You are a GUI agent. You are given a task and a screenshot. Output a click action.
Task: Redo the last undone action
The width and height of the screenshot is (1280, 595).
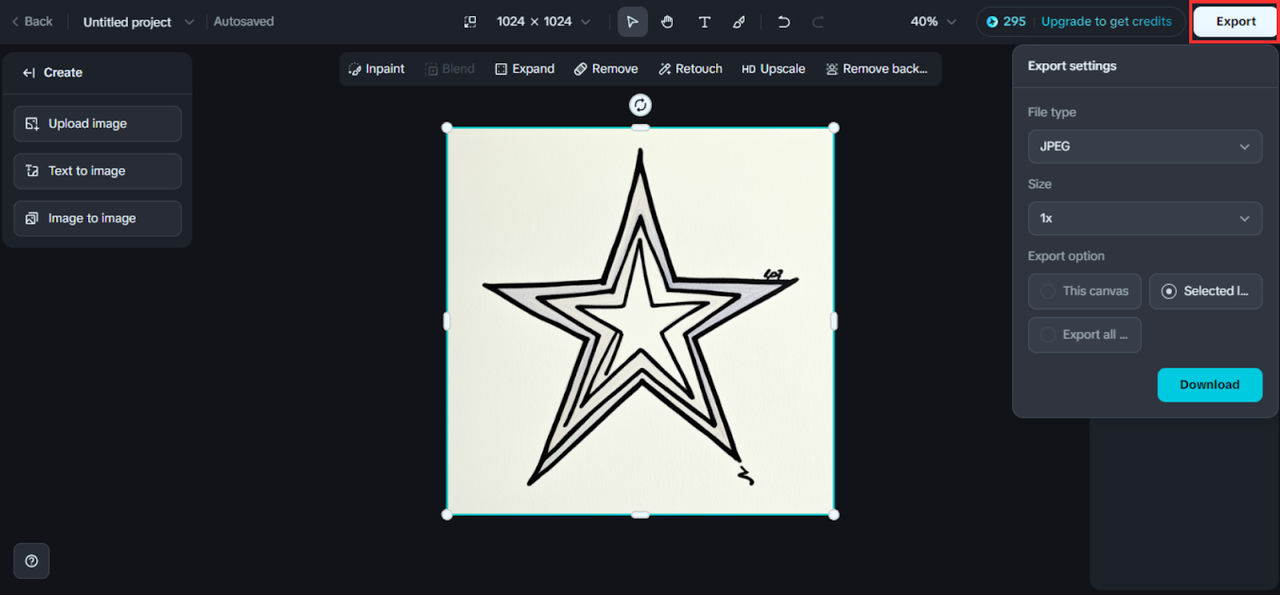pyautogui.click(x=818, y=21)
